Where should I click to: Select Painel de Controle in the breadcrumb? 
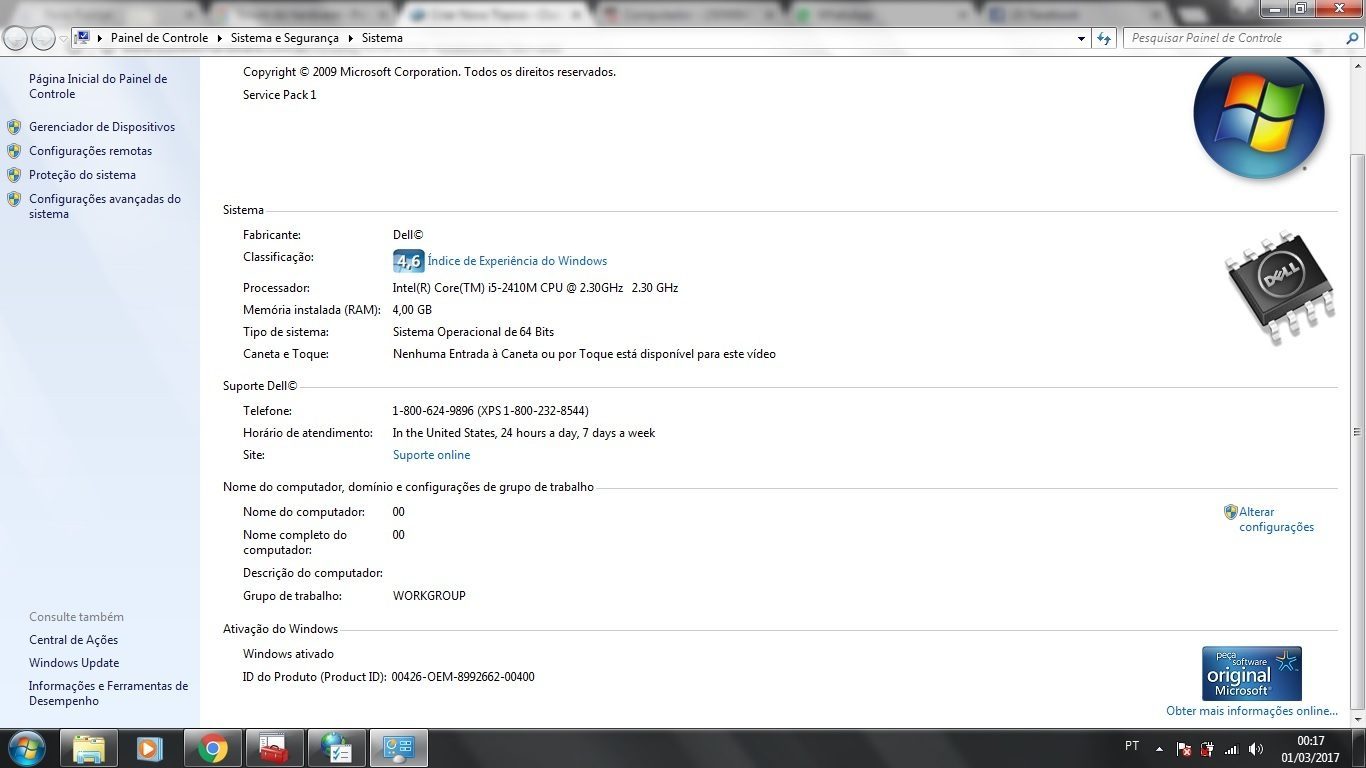coord(159,38)
